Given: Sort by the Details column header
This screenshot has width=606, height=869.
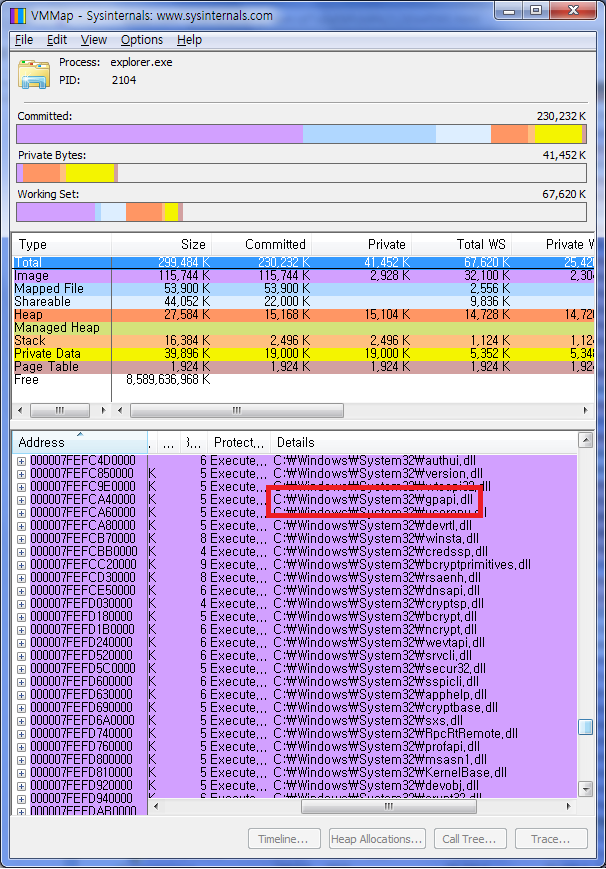Looking at the screenshot, I should pyautogui.click(x=424, y=442).
